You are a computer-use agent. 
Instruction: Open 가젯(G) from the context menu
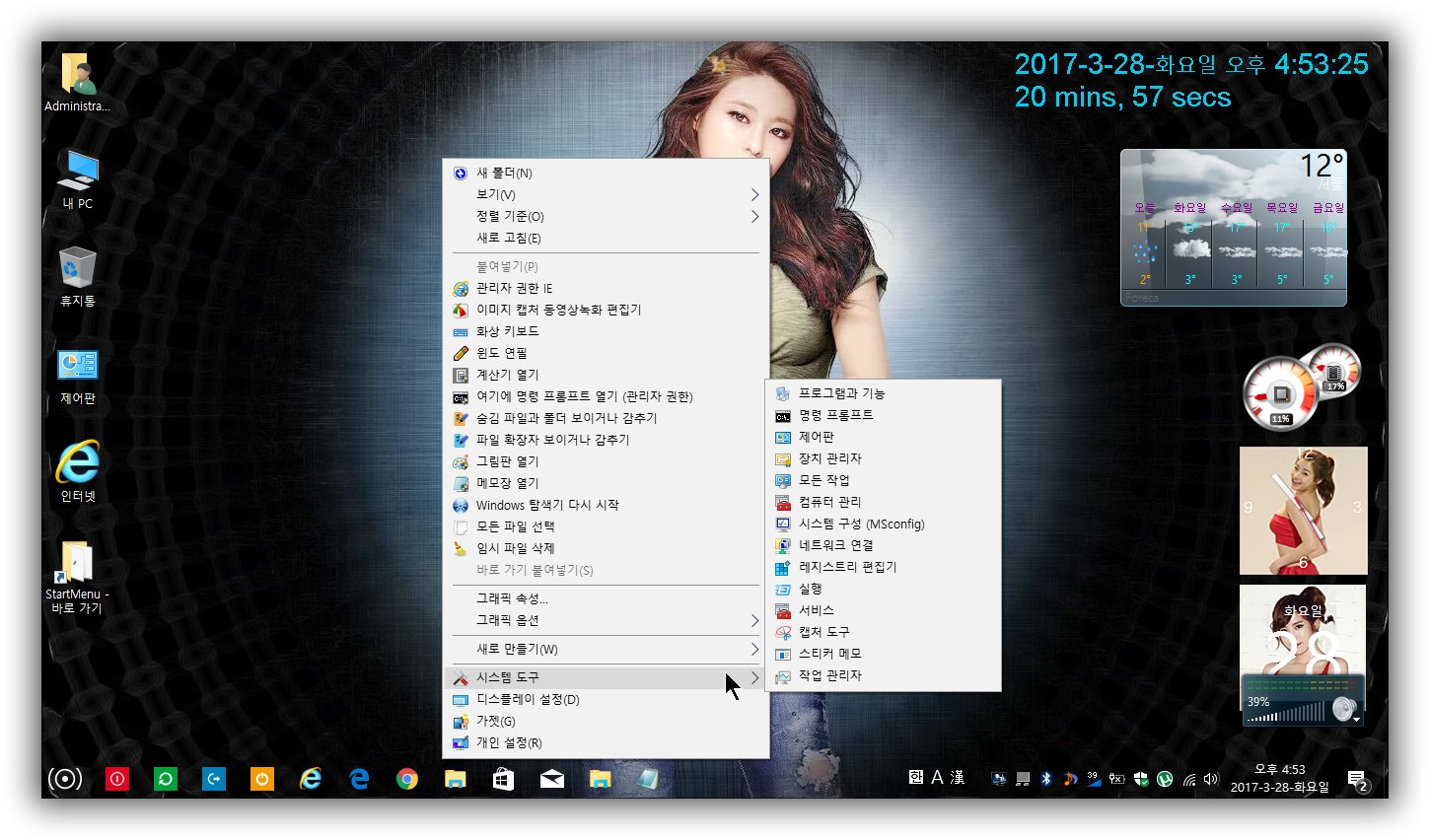tap(606, 721)
